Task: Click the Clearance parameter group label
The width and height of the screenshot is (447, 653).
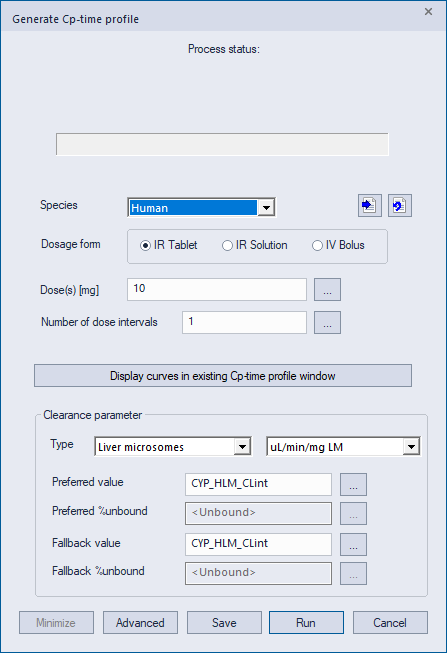Action: pyautogui.click(x=92, y=415)
